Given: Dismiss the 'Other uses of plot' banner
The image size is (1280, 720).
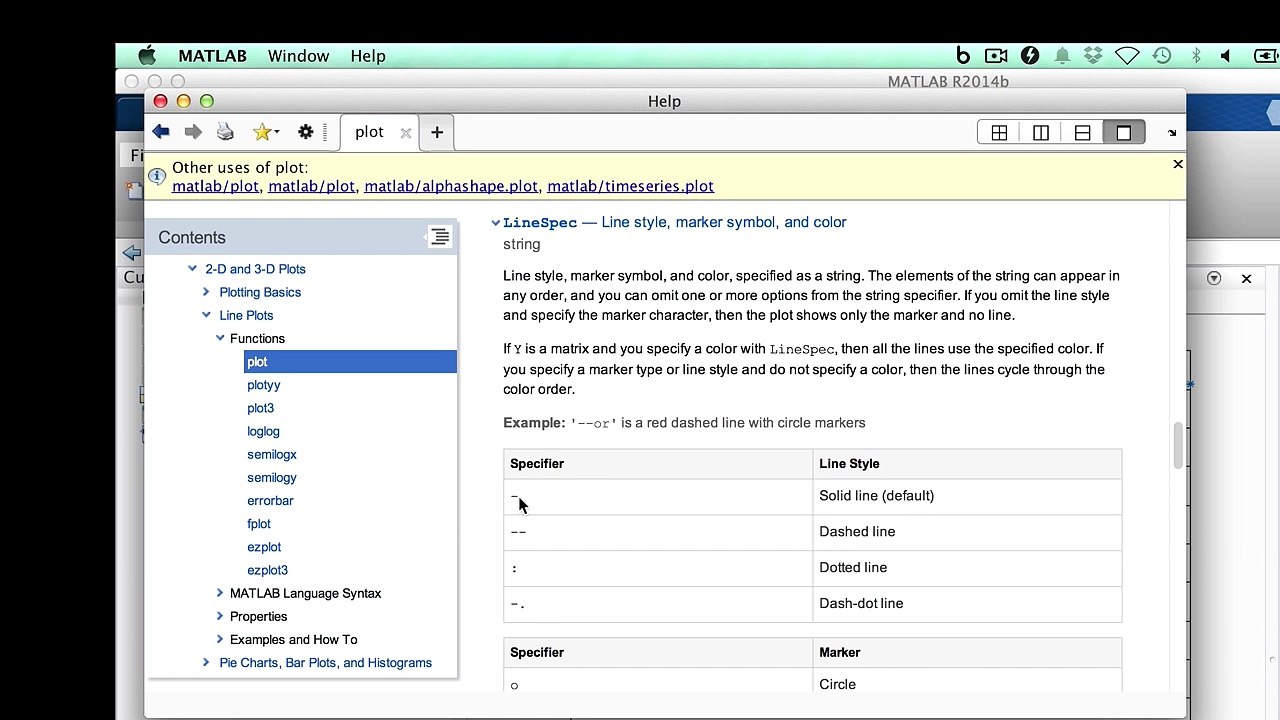Looking at the screenshot, I should (x=1178, y=164).
